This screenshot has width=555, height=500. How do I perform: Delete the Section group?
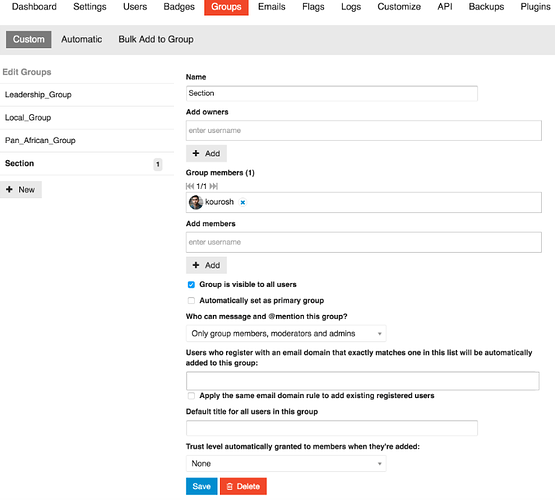243,487
